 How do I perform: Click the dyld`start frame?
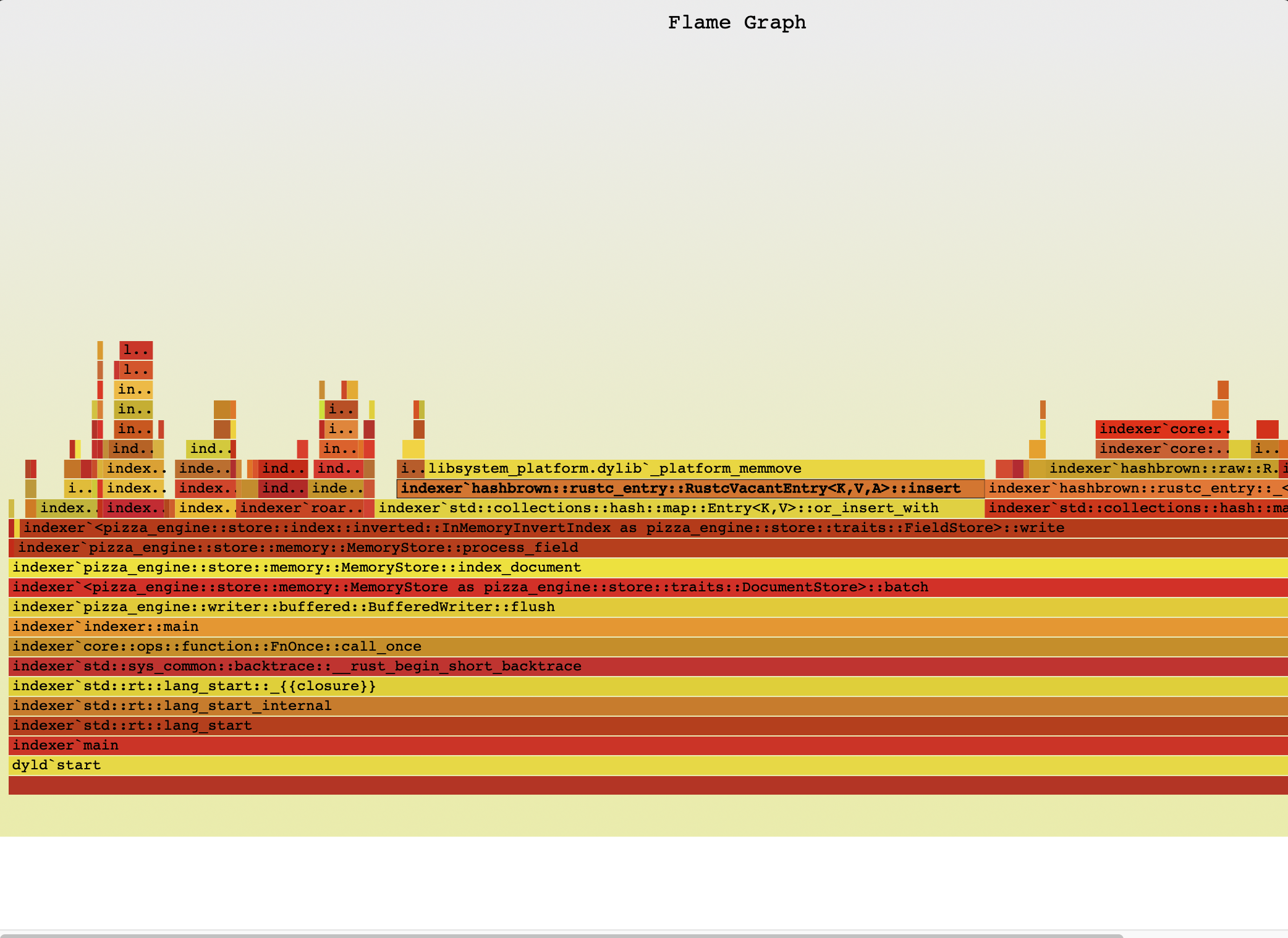648,765
